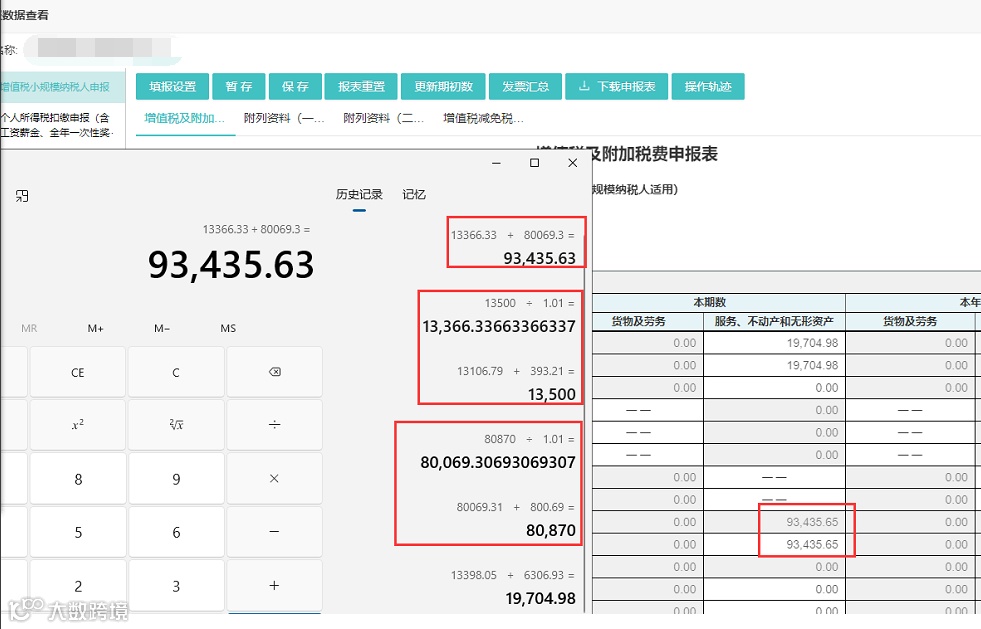Click the 本期数 table header

(x=709, y=302)
